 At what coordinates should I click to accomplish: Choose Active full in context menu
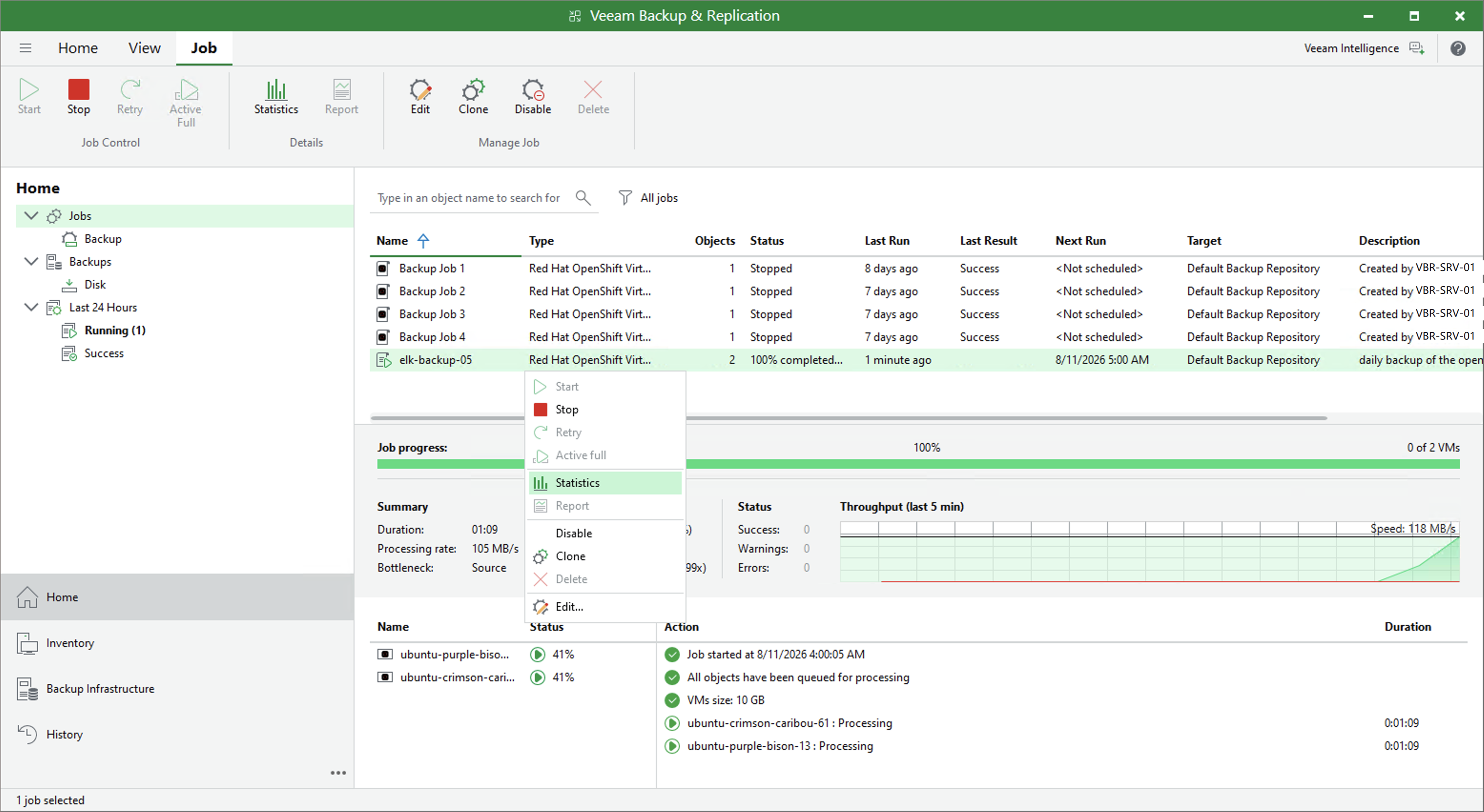[x=605, y=455]
